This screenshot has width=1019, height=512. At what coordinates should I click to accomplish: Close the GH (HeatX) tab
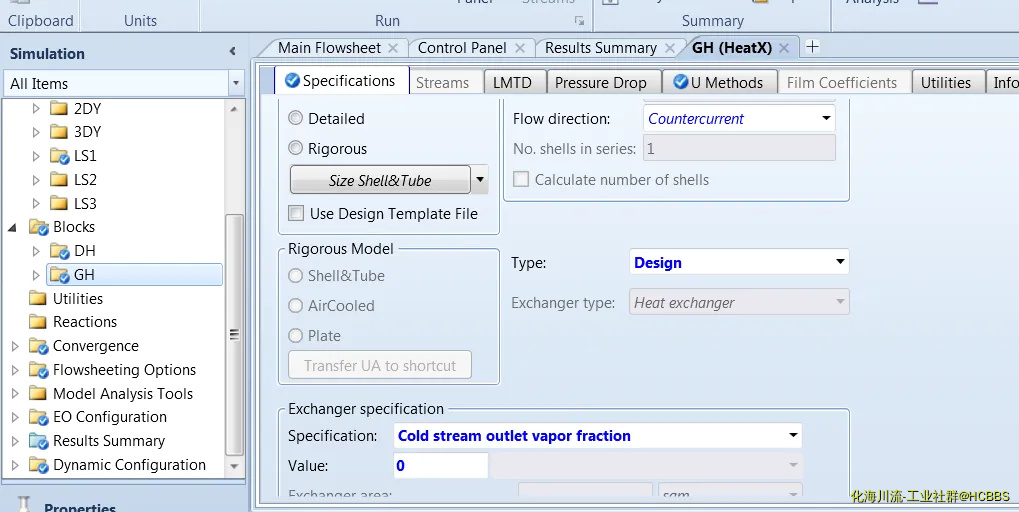(783, 48)
